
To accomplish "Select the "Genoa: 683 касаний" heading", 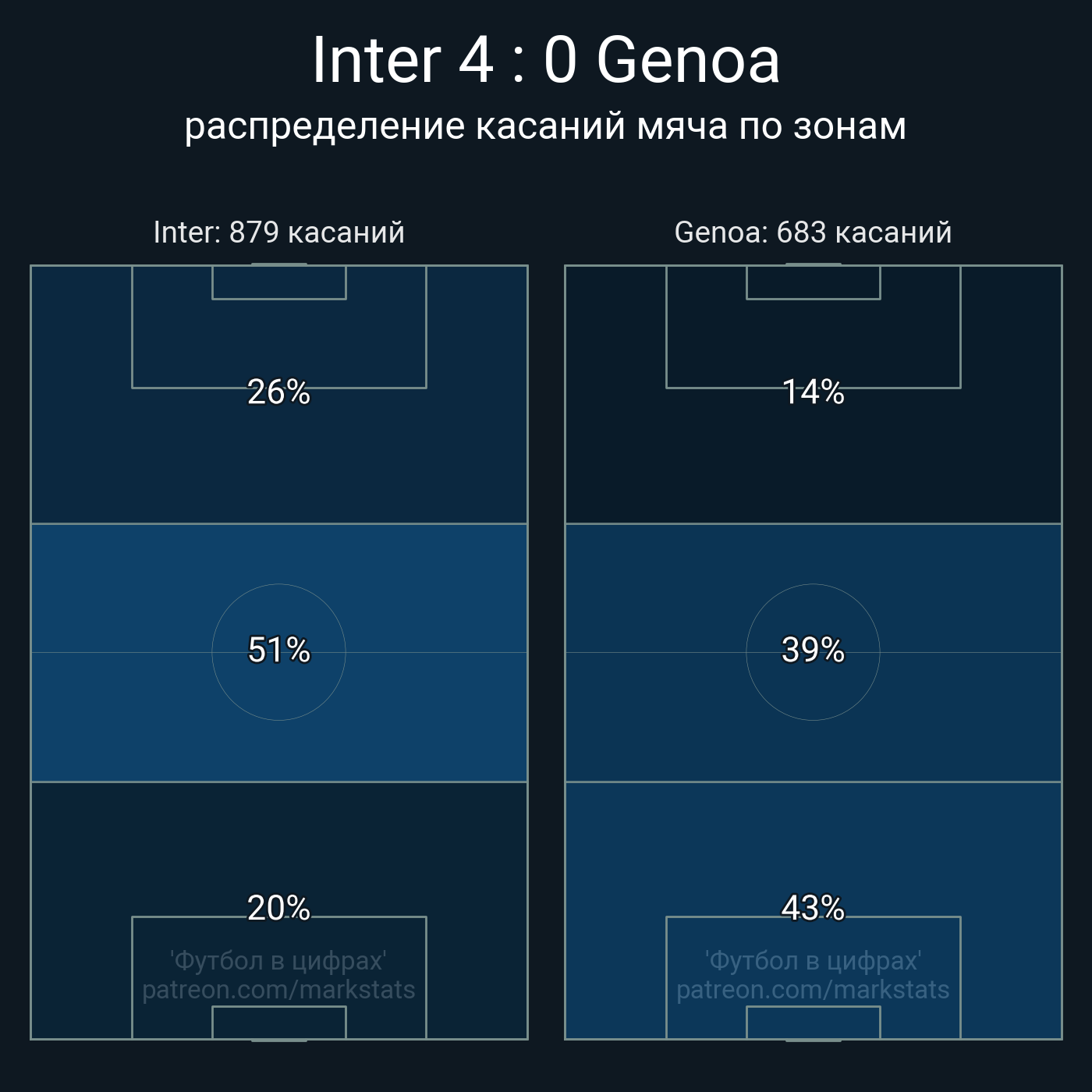I will click(x=813, y=232).
